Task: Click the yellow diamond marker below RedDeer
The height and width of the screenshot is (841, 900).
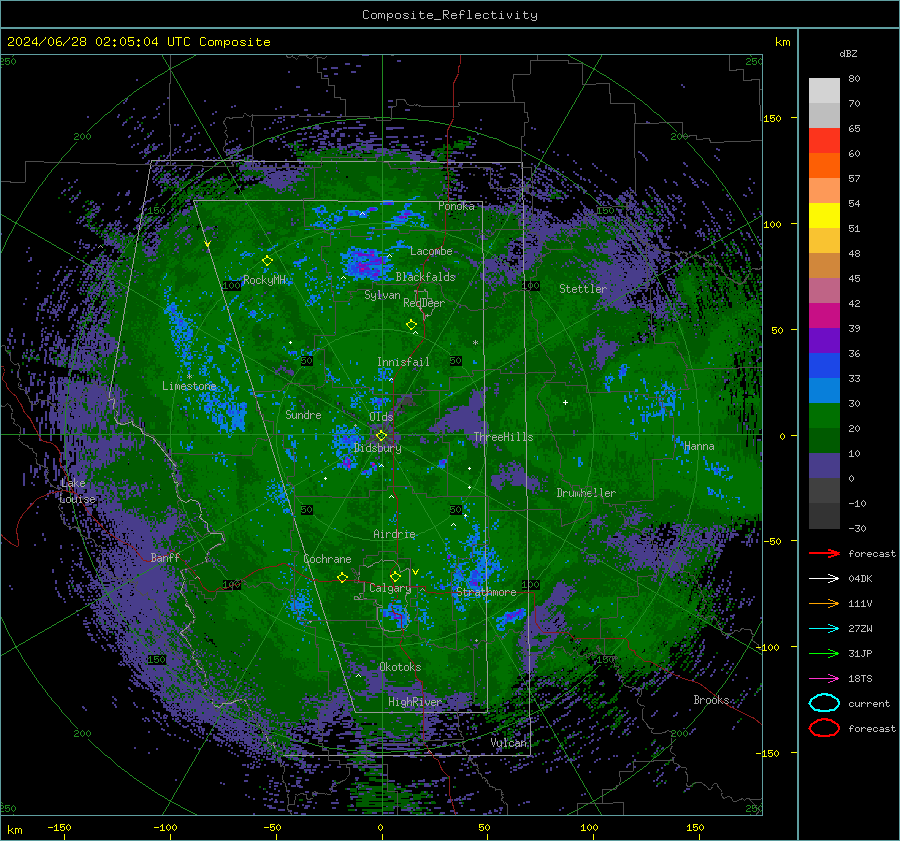Action: [x=411, y=324]
